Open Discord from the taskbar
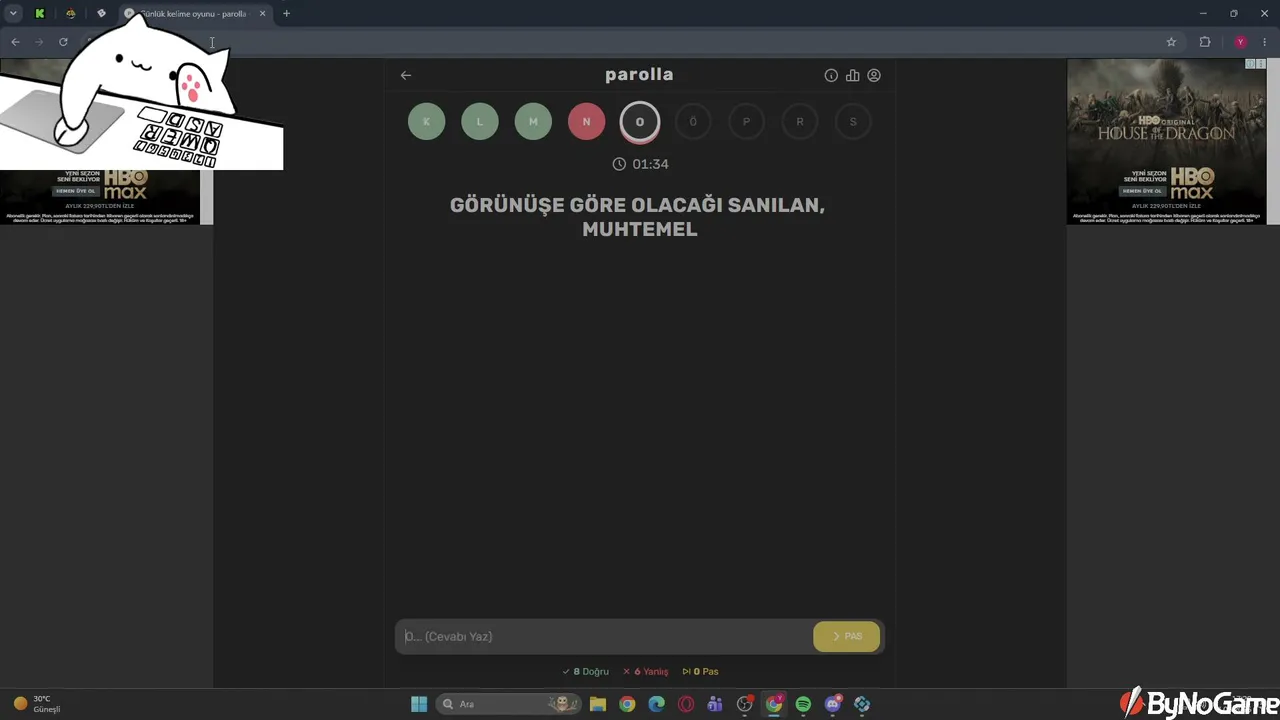Viewport: 1280px width, 720px height. click(x=833, y=704)
